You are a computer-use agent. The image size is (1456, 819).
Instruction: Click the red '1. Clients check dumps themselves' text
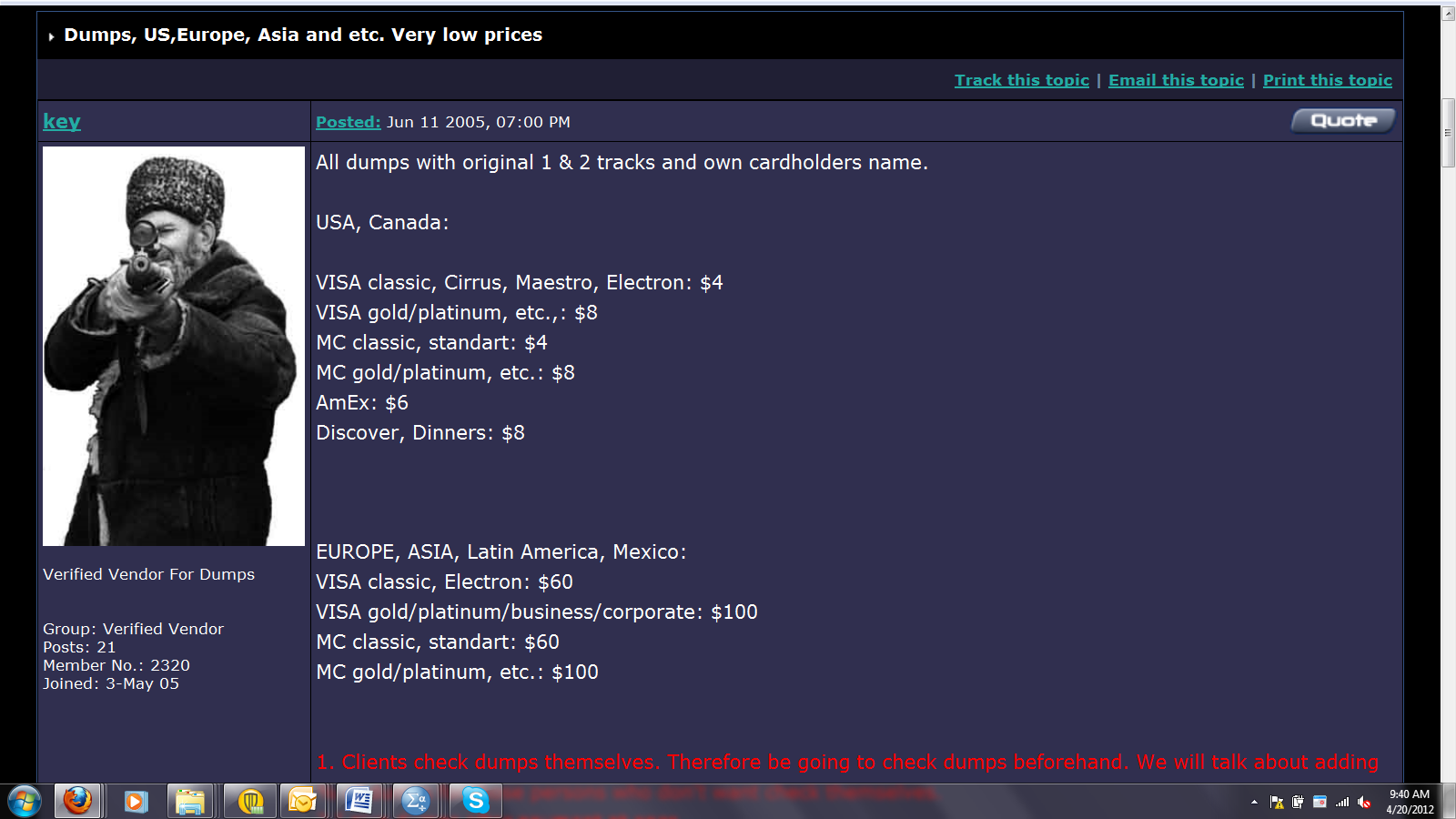point(487,762)
